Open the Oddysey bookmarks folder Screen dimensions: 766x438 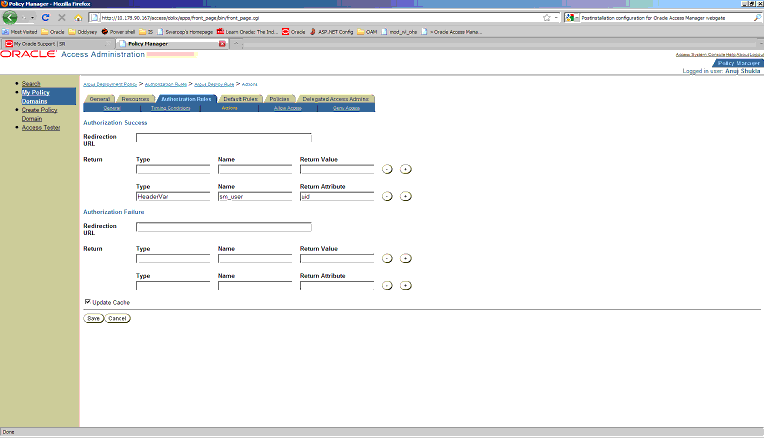click(x=83, y=32)
